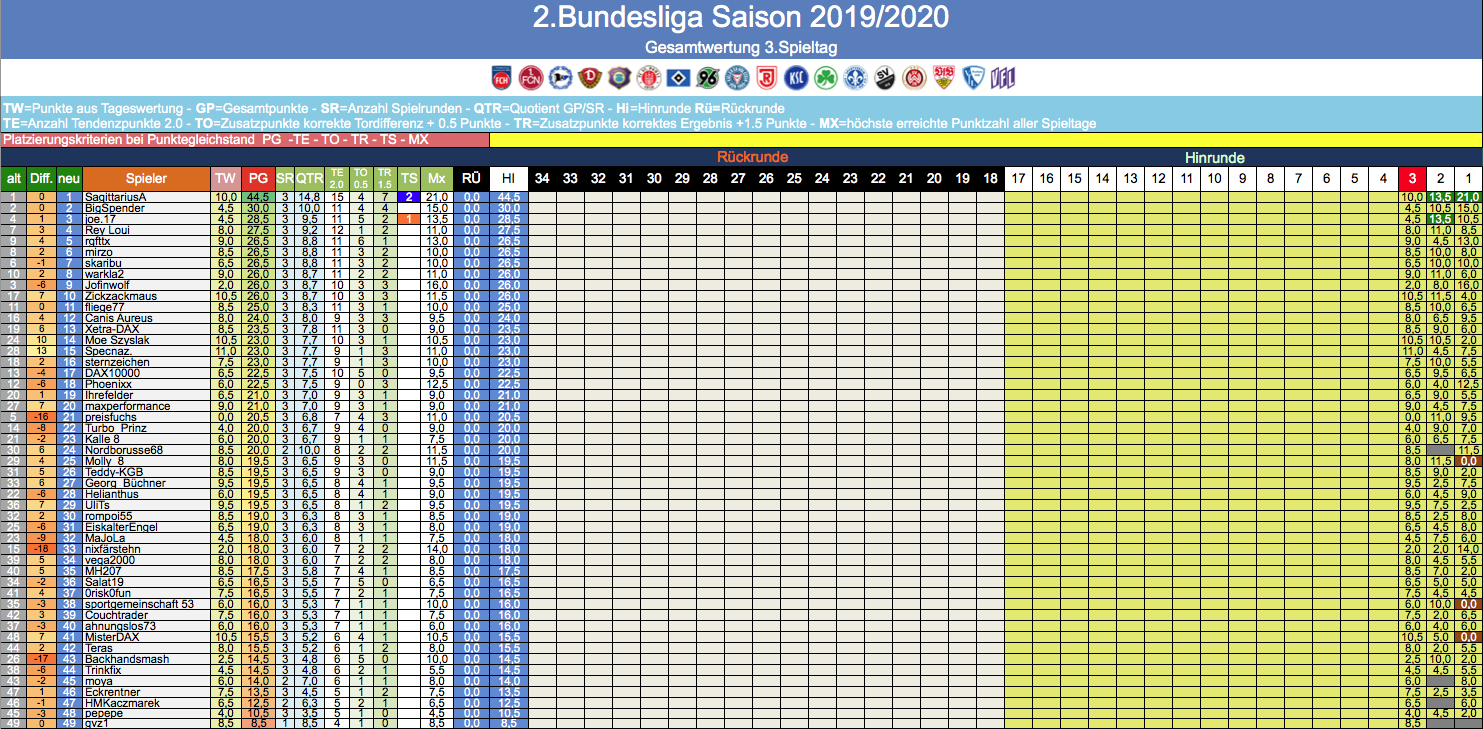Screen dimensions: 1483x729
Task: Click the purple Erzgebirge Aue logo
Action: [618, 78]
